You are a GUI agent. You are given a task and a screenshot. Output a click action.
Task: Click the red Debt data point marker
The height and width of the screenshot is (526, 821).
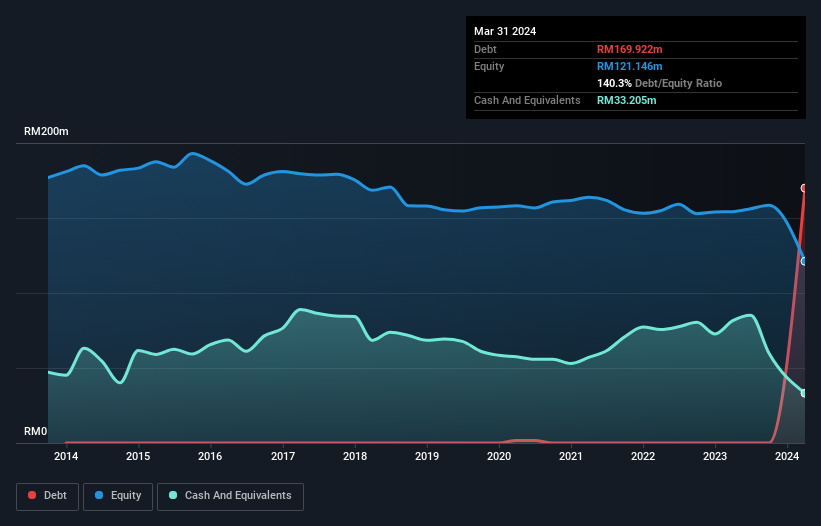[804, 188]
